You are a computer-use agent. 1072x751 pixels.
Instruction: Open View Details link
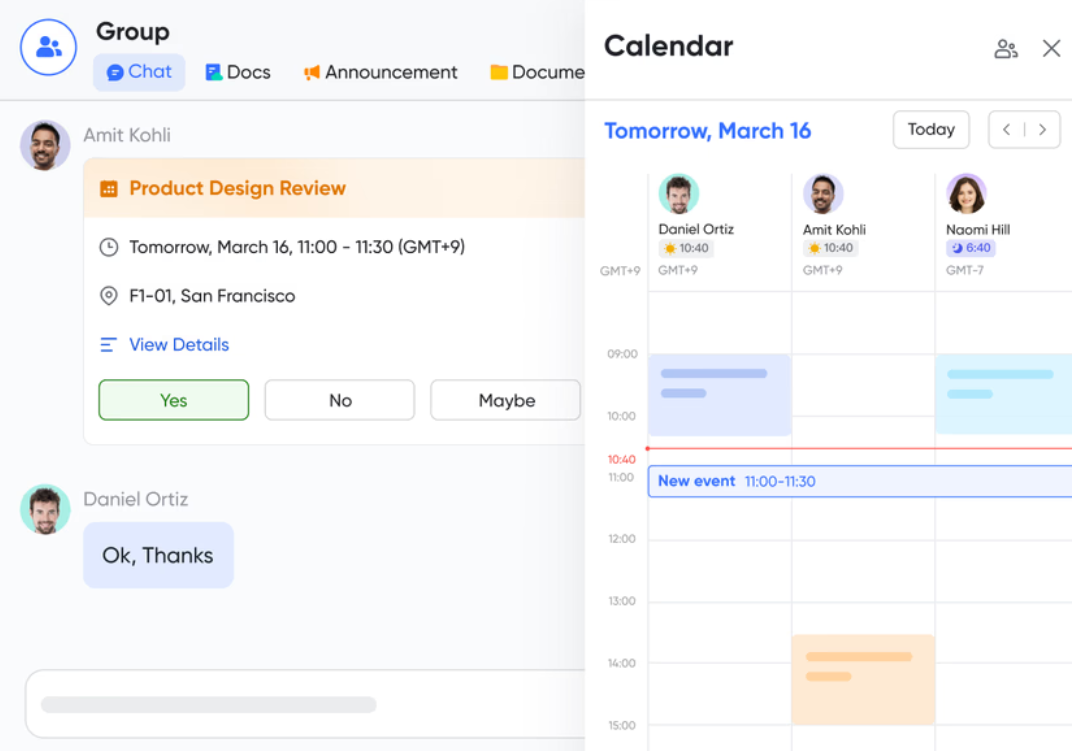click(x=179, y=344)
